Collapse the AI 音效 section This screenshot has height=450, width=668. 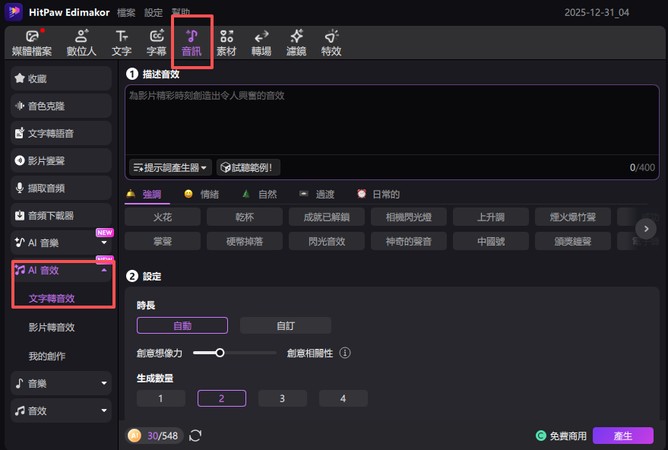[x=104, y=270]
